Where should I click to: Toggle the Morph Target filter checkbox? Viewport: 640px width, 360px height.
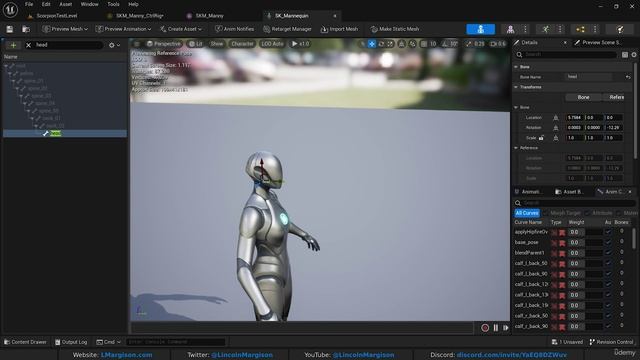point(546,213)
